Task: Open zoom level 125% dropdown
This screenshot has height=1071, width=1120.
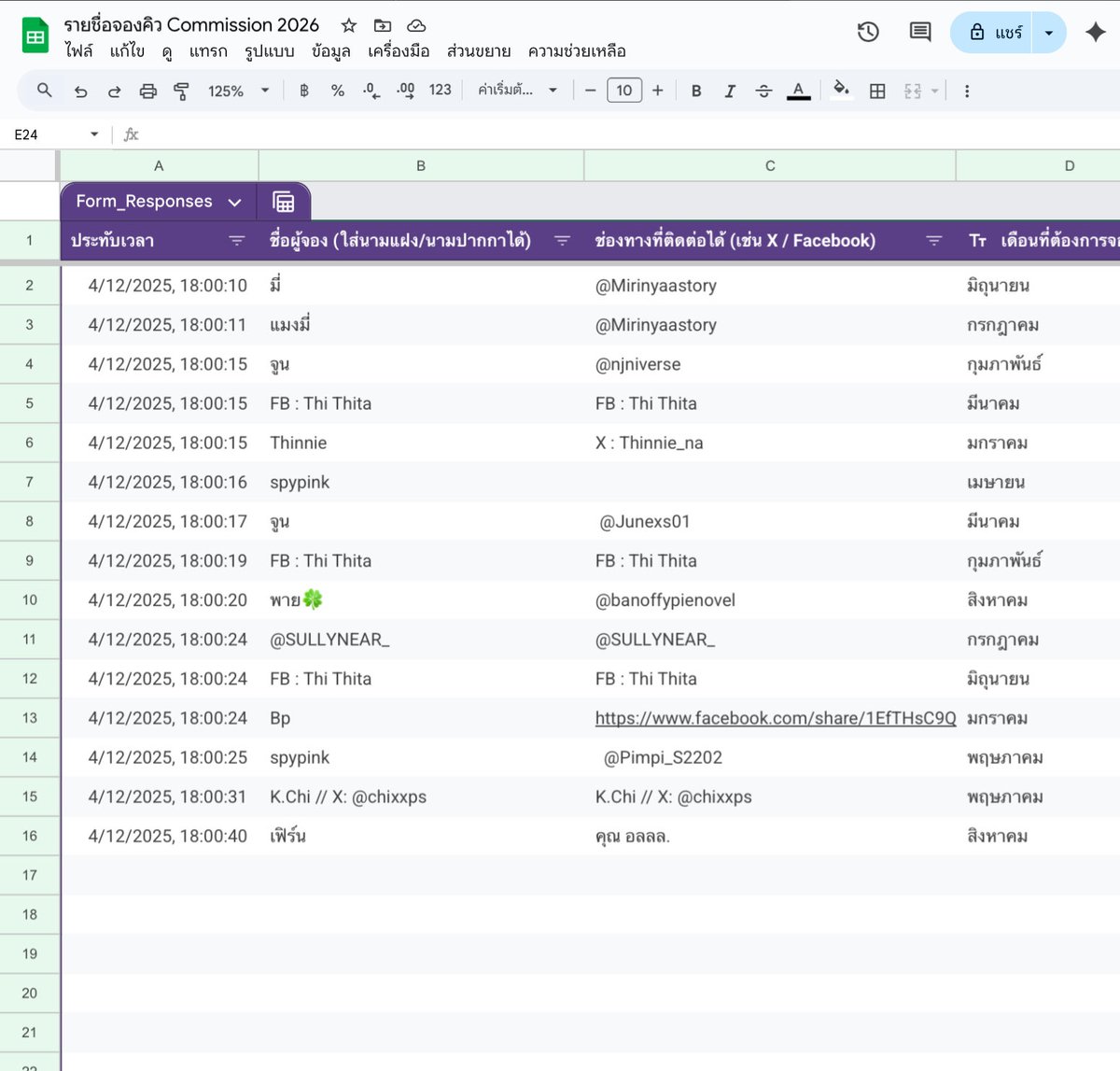Action: click(239, 91)
